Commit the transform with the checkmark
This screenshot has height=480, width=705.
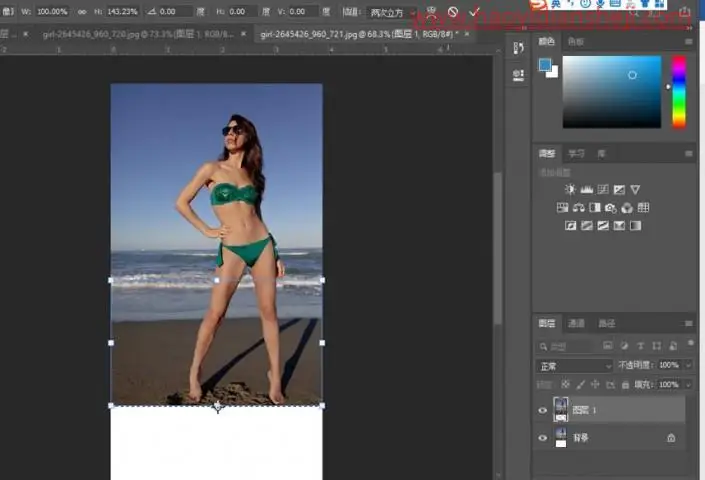(474, 12)
